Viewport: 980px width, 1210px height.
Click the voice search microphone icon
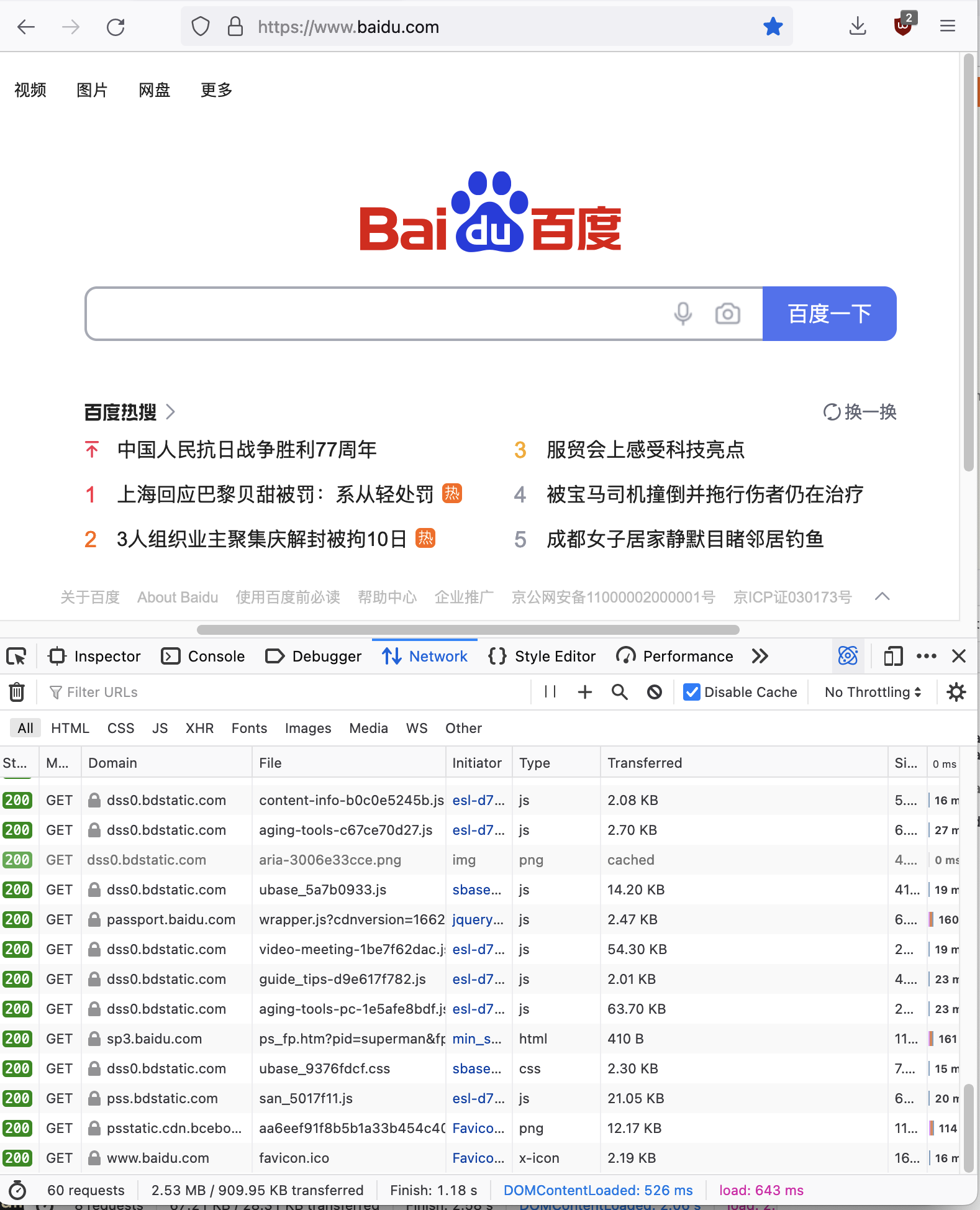click(683, 314)
